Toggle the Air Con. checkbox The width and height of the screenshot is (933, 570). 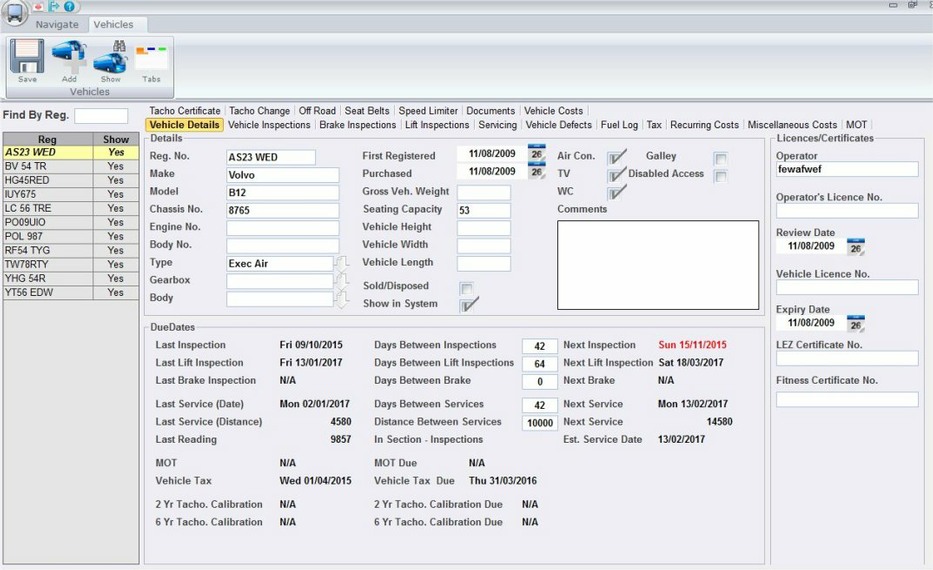click(x=616, y=157)
